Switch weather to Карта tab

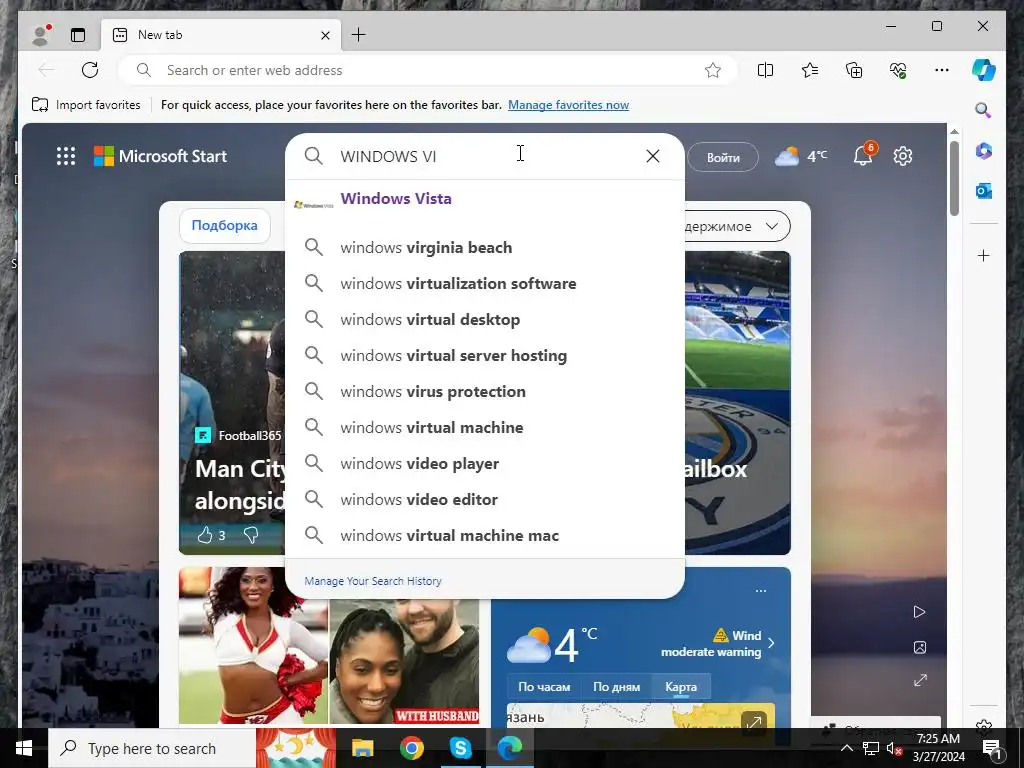[x=680, y=687]
